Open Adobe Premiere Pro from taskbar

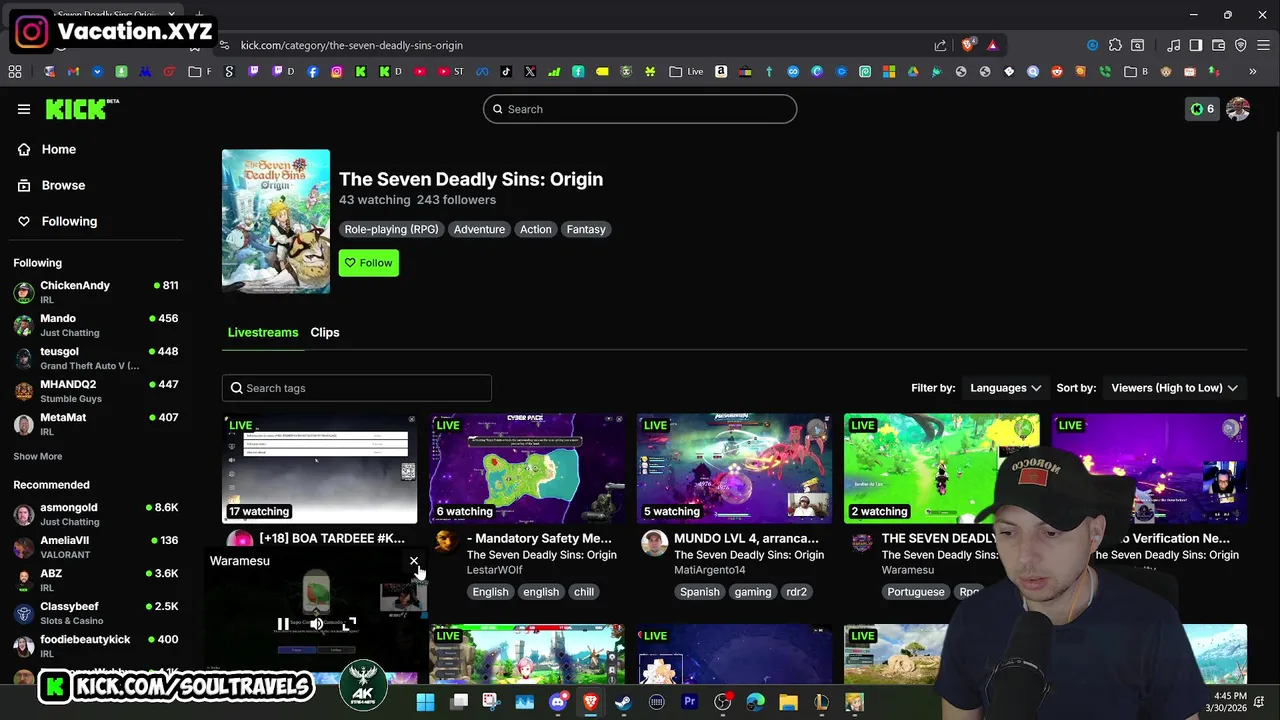[689, 702]
